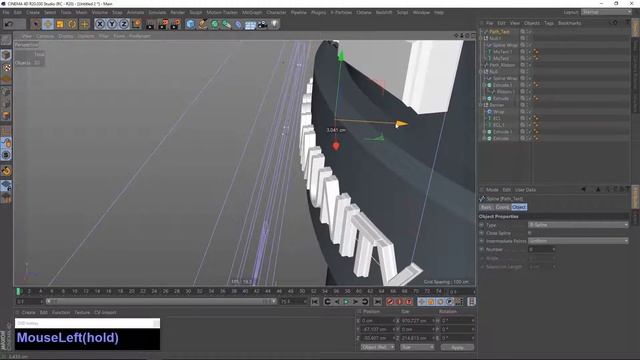Open the Object (Rel) coordinate dropdown
640x360 pixels.
coord(378,347)
